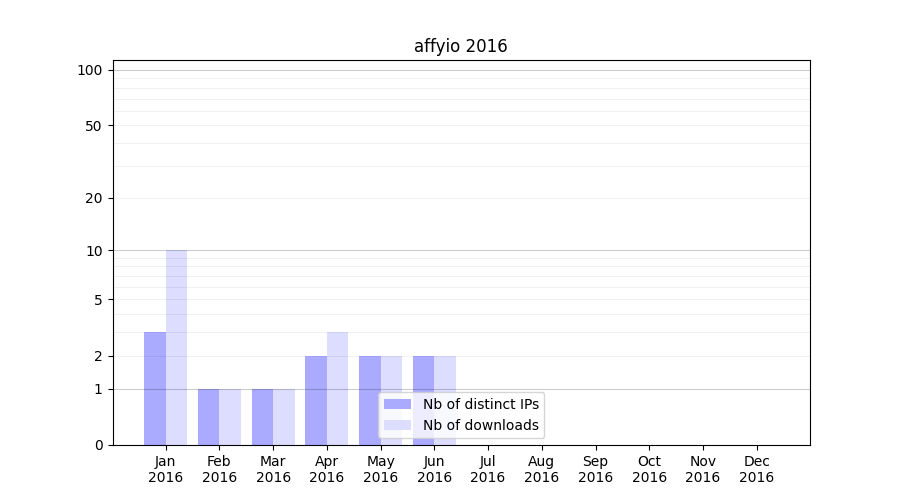The height and width of the screenshot is (500, 900).
Task: Click the April distinct IPs bar
Action: (316, 400)
